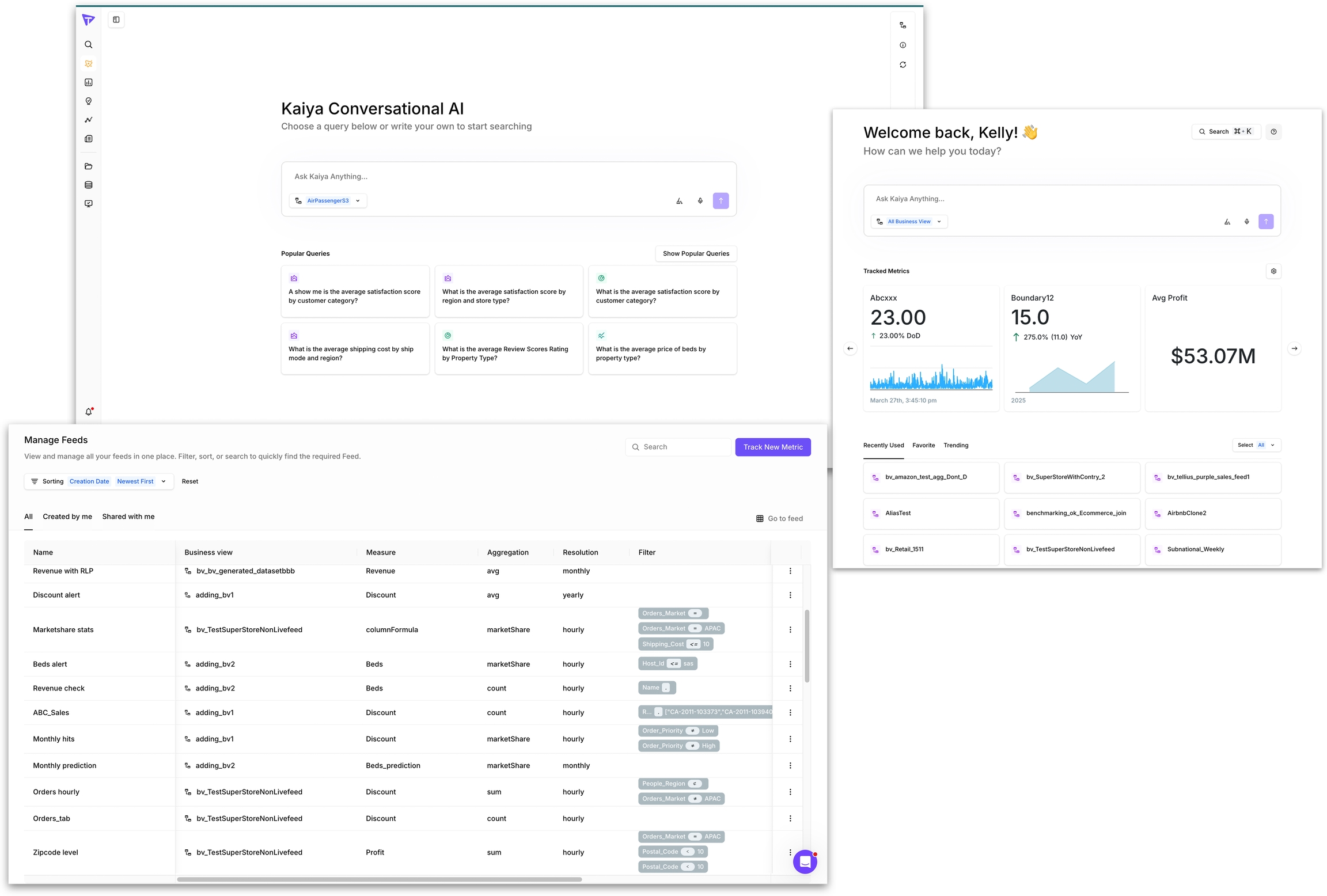This screenshot has height=896, width=1327.
Task: Click the refresh icon in right panel
Action: click(x=903, y=65)
